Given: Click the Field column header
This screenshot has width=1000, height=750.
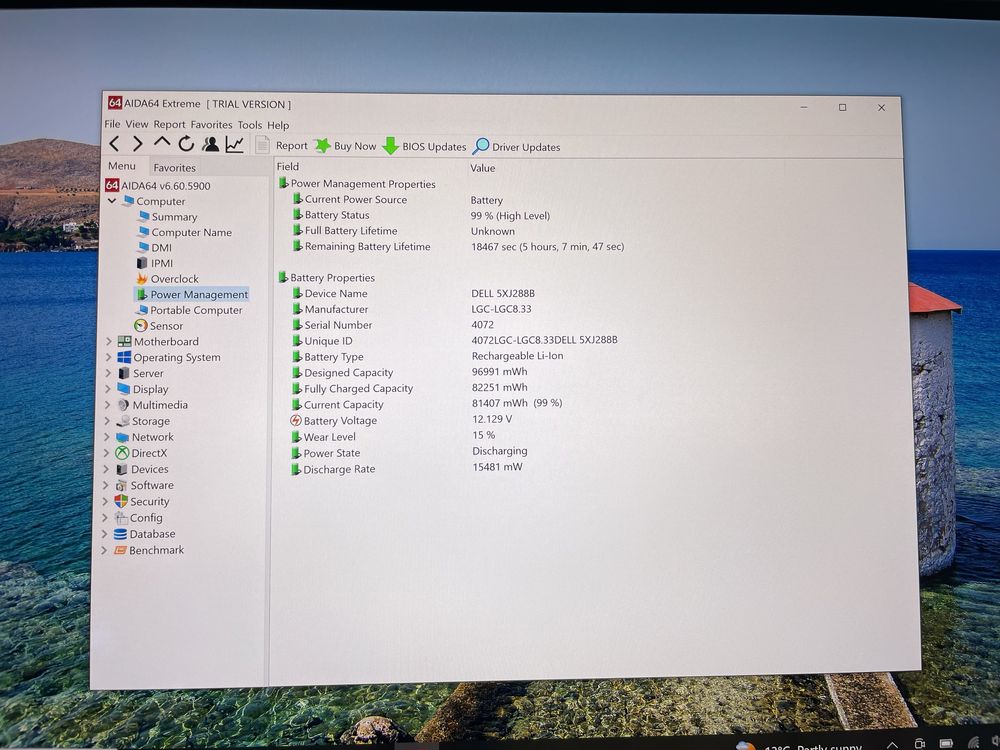Looking at the screenshot, I should tap(288, 166).
